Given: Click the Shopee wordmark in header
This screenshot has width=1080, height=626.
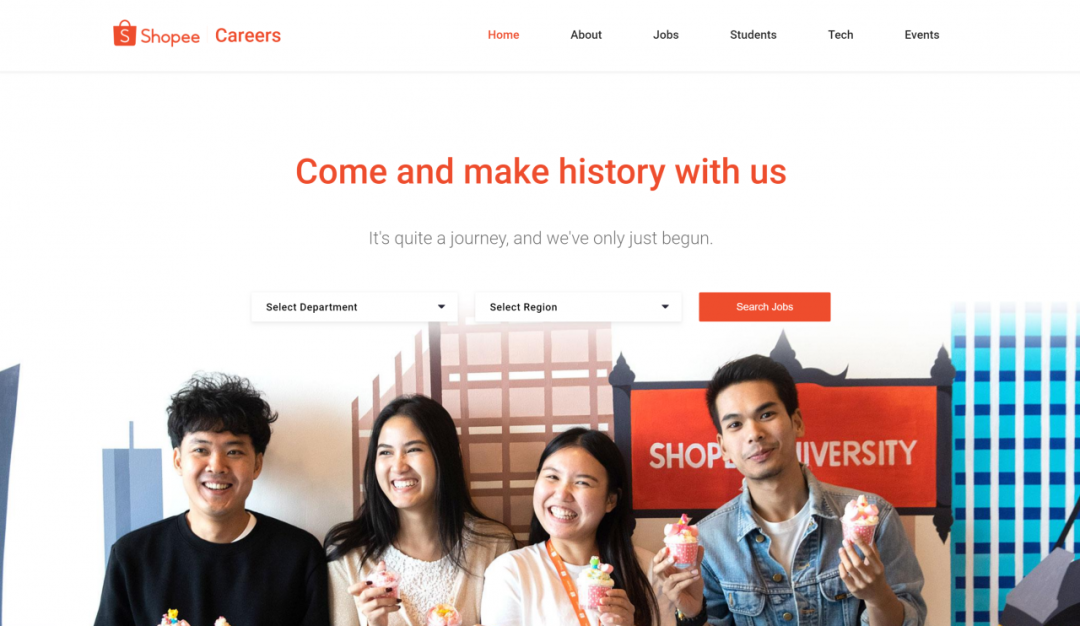Looking at the screenshot, I should pyautogui.click(x=170, y=36).
